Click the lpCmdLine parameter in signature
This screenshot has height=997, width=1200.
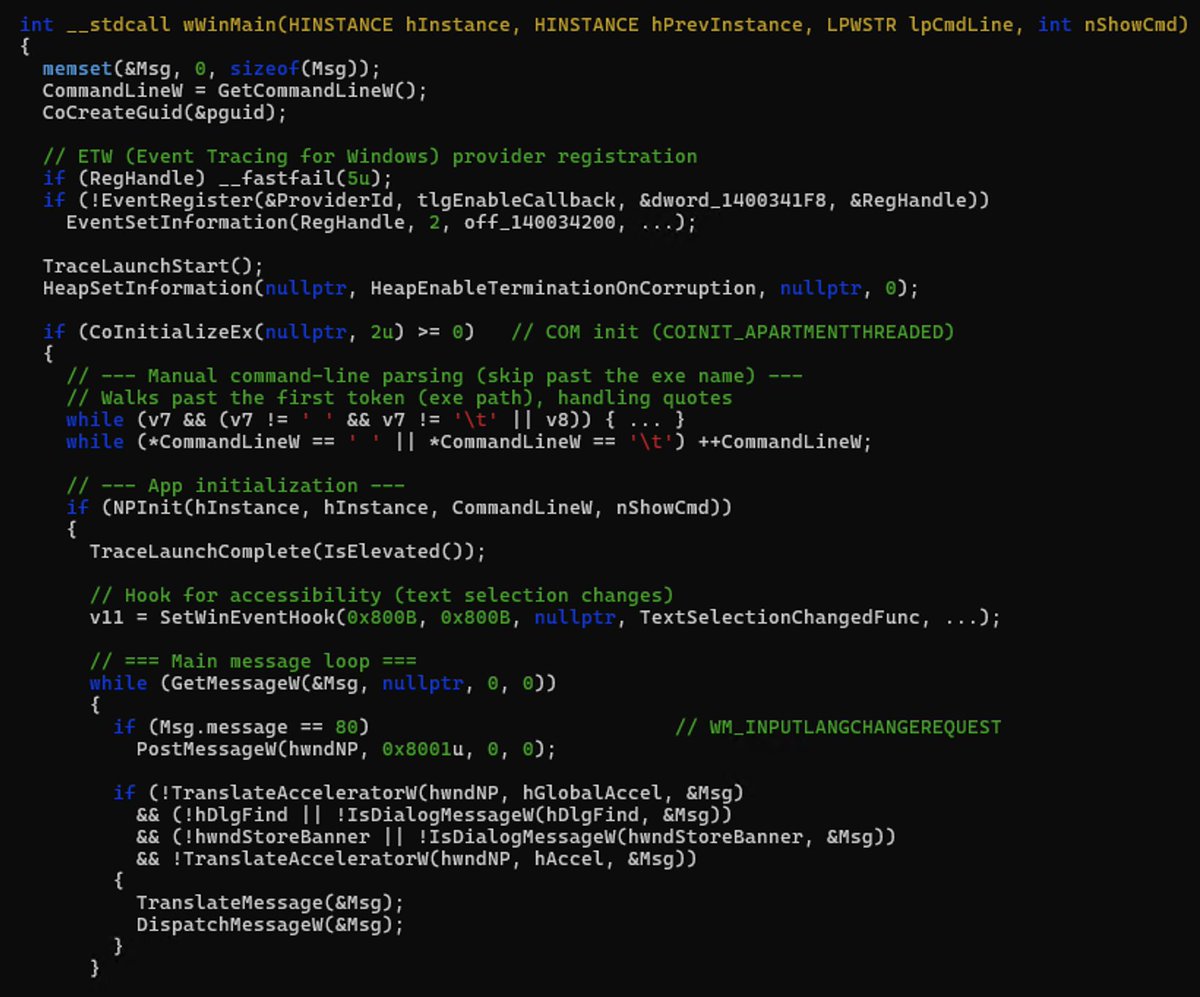click(959, 25)
